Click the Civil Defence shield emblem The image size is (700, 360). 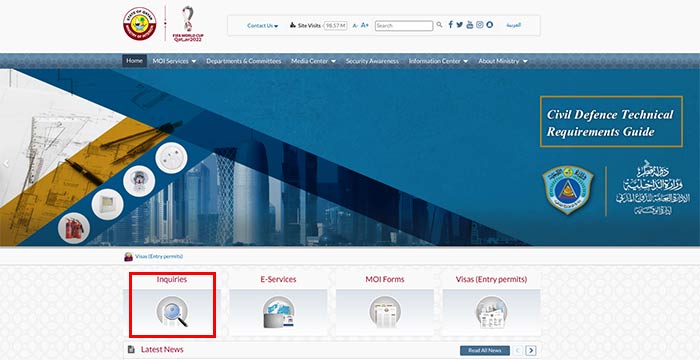[x=567, y=190]
